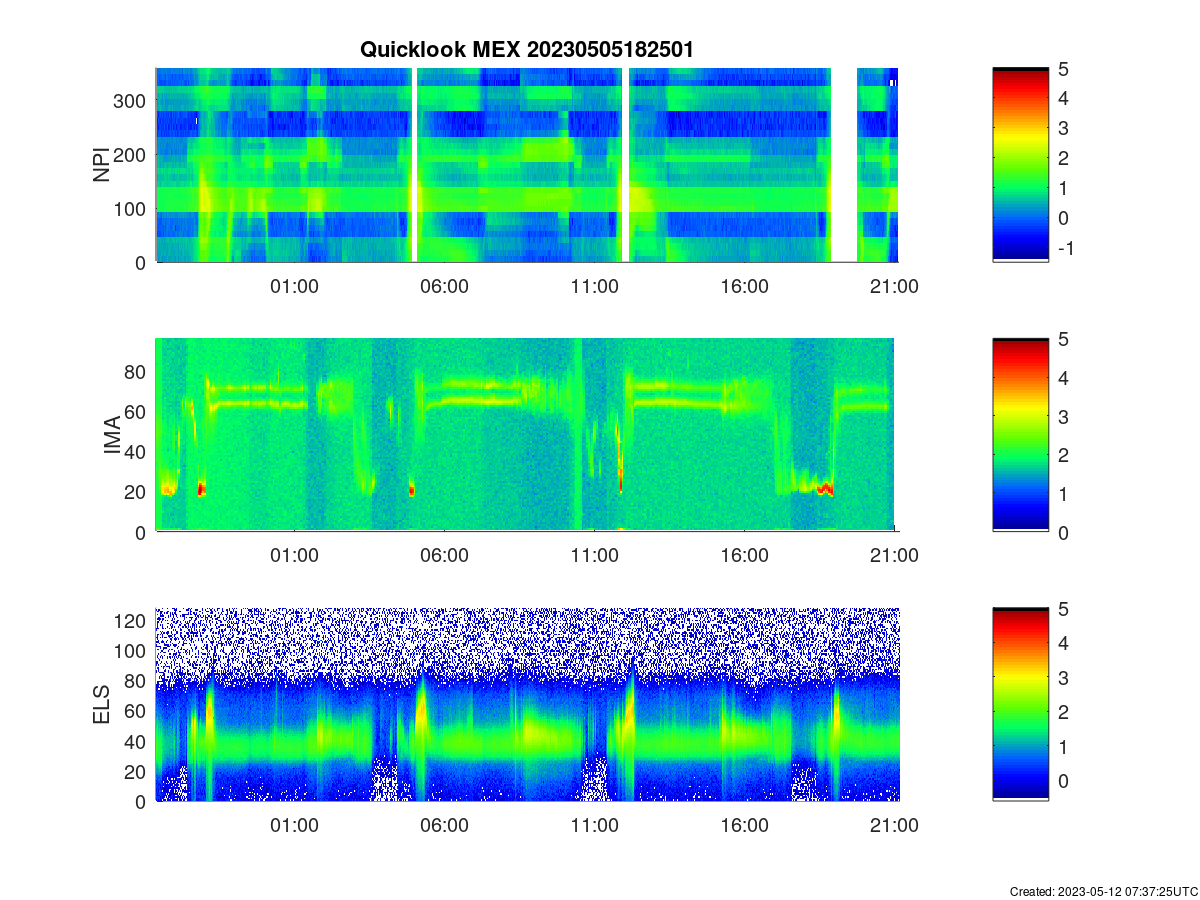This screenshot has width=1200, height=900.
Task: Click the 100 tick on ELS y-axis
Action: pyautogui.click(x=131, y=651)
